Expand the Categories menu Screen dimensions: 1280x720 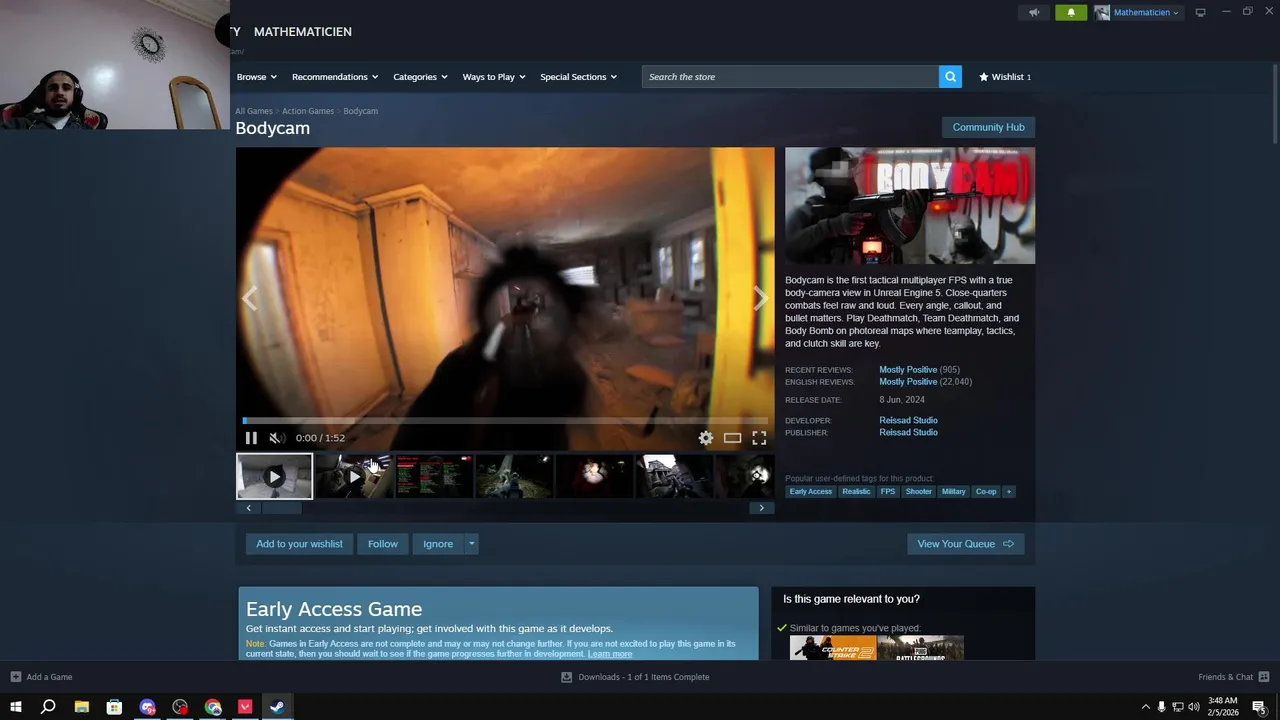tap(420, 77)
